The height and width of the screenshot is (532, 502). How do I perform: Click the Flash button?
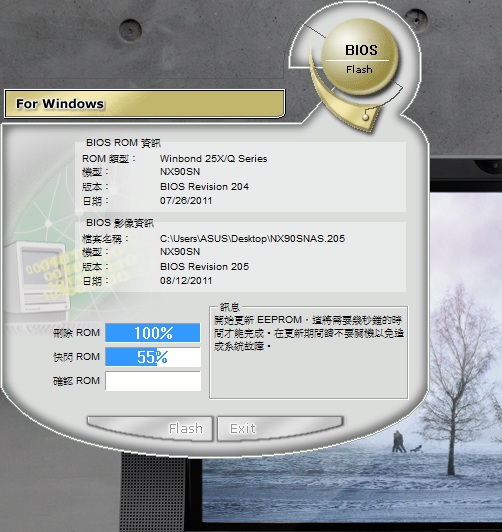click(150, 428)
